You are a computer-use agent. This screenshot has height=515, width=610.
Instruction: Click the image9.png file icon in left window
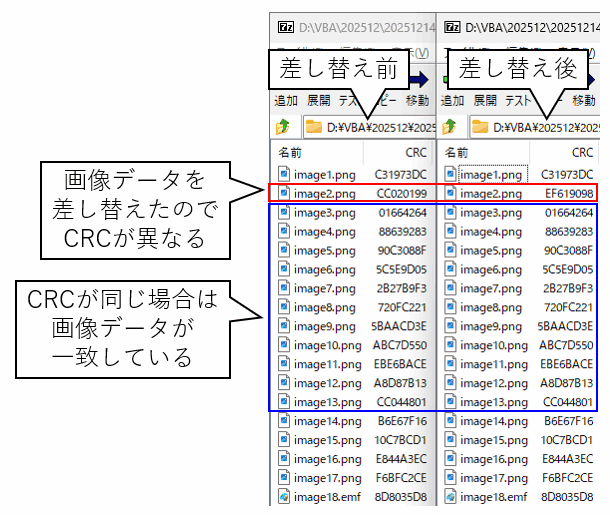(x=284, y=326)
